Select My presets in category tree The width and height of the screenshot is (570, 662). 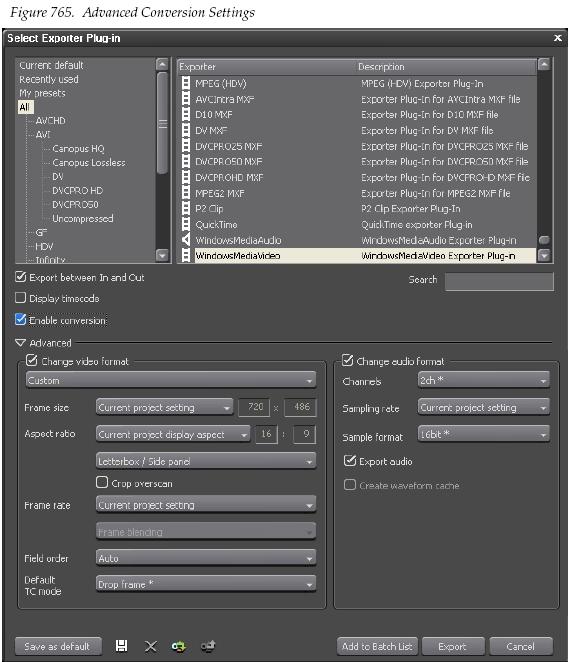(x=42, y=93)
